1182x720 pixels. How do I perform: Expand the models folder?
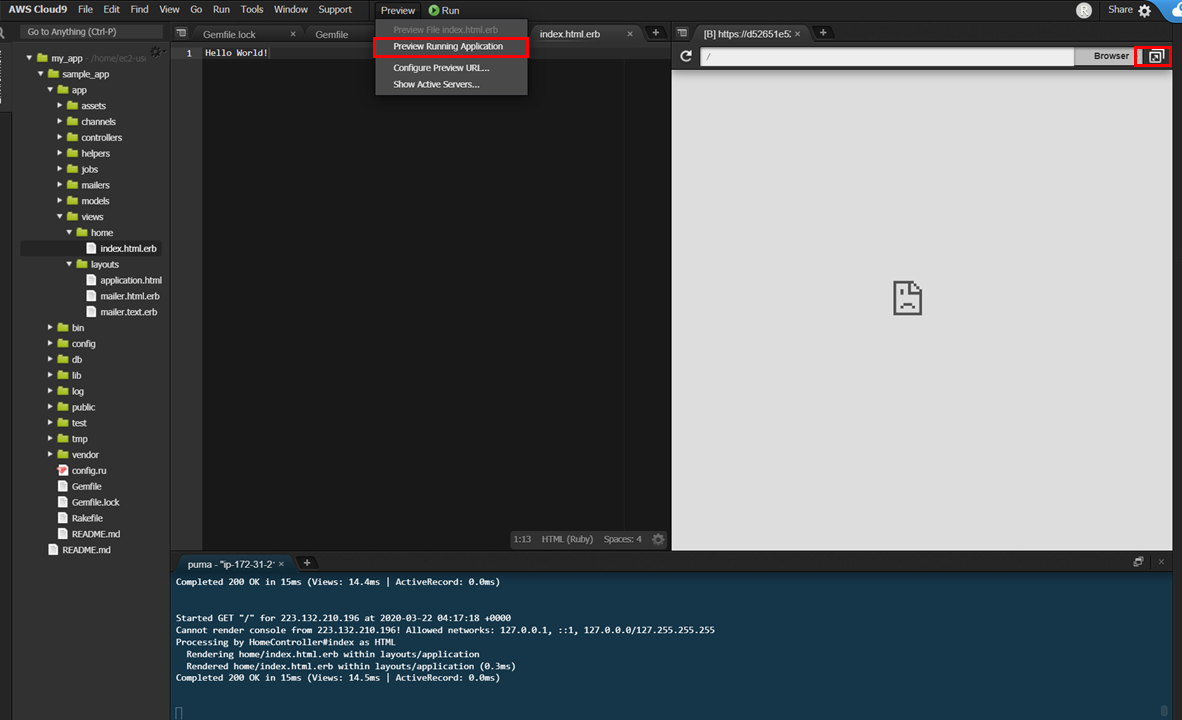60,201
